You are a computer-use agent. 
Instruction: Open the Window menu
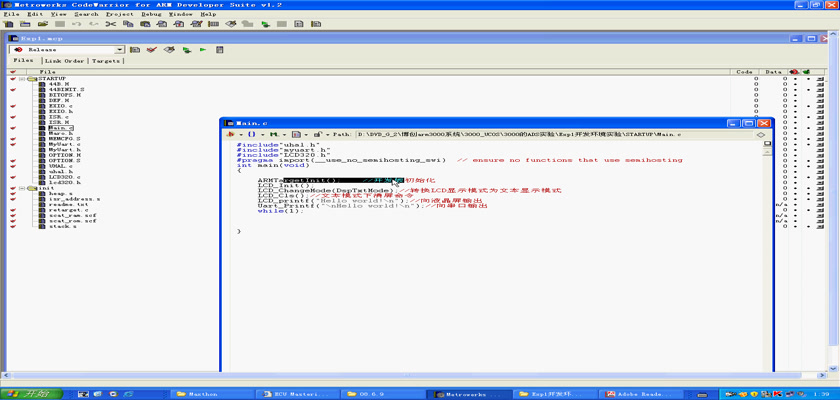[181, 14]
